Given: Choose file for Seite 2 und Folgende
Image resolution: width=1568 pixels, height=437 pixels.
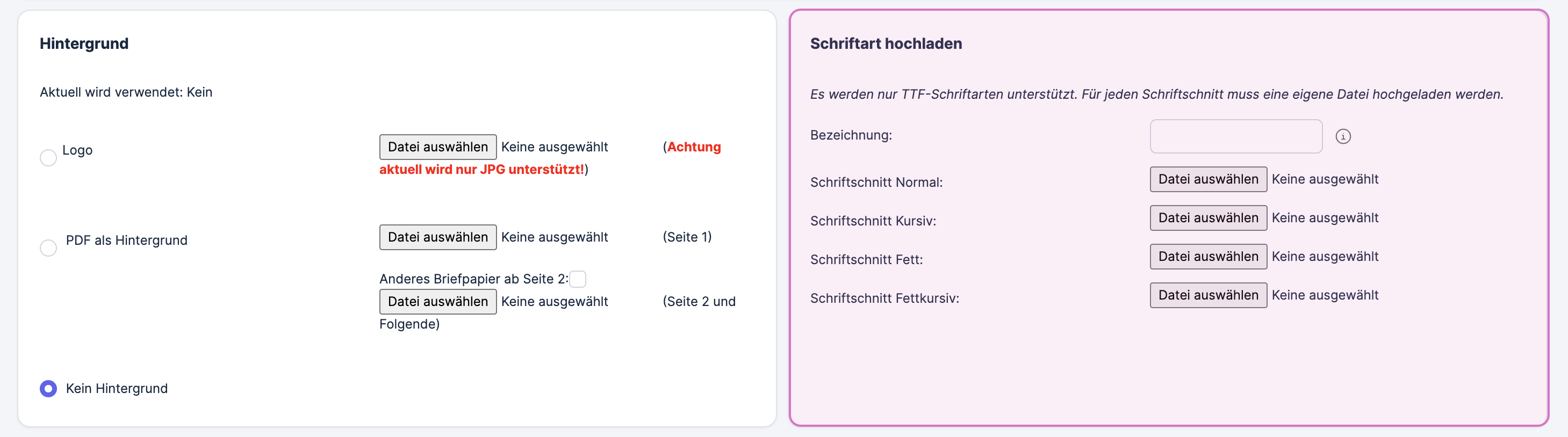Looking at the screenshot, I should (437, 302).
